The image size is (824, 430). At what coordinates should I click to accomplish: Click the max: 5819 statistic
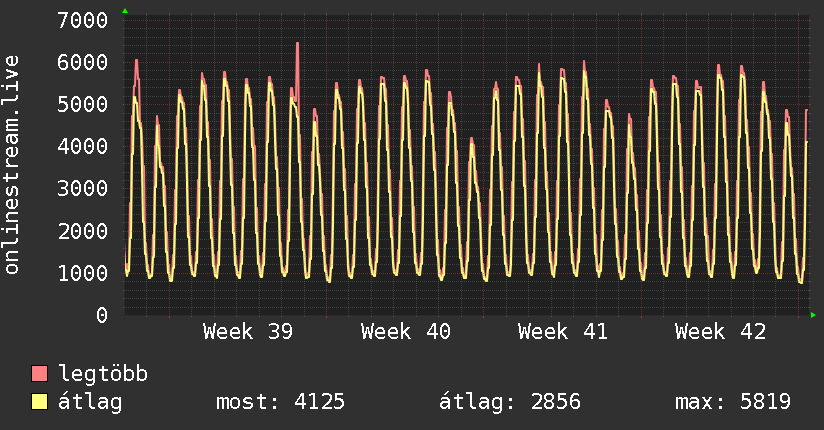pos(733,402)
